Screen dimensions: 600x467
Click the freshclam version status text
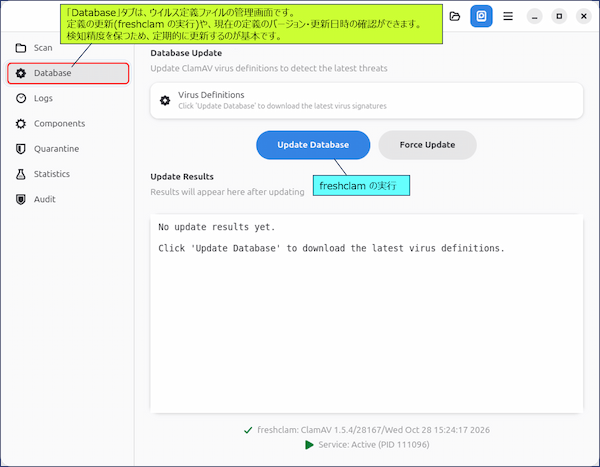tap(373, 430)
